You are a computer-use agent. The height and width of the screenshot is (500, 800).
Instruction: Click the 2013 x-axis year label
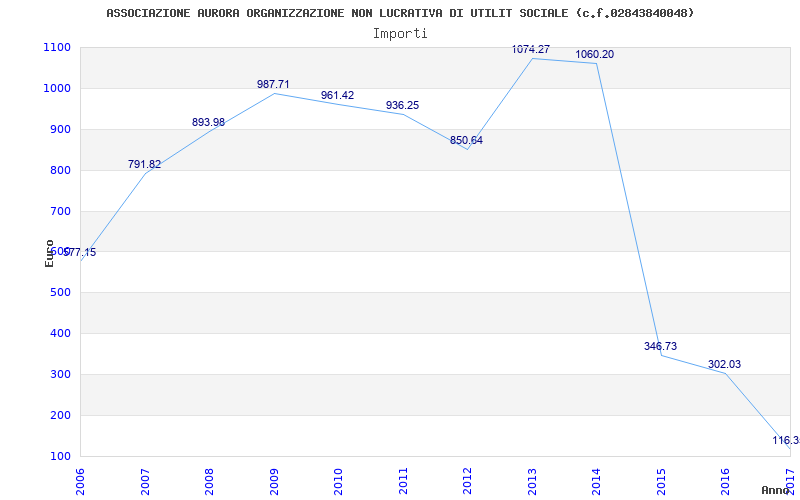(532, 481)
